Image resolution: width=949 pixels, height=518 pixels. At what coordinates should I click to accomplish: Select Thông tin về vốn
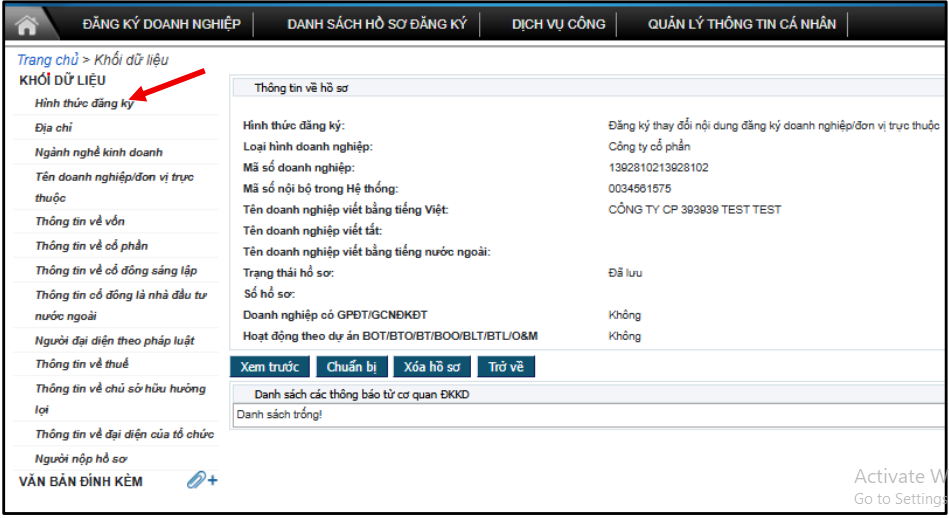coord(80,221)
